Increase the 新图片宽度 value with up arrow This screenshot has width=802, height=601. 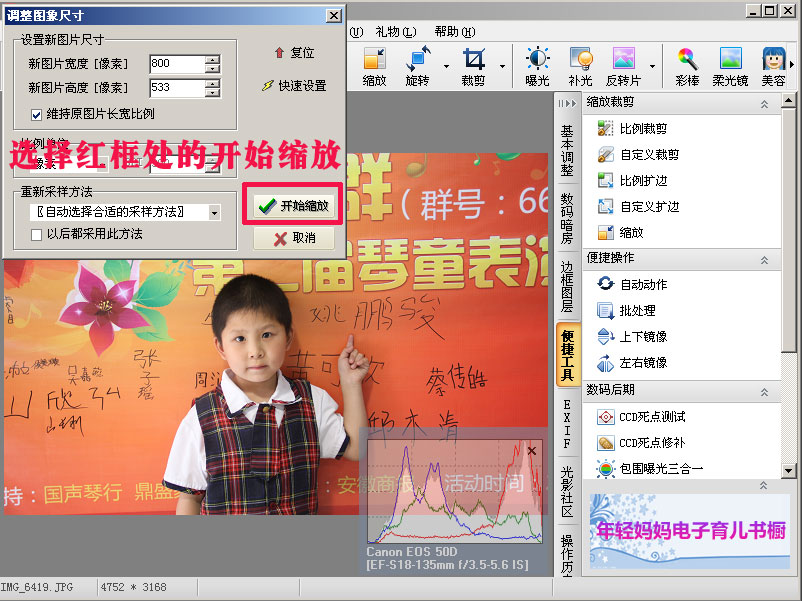(212, 59)
